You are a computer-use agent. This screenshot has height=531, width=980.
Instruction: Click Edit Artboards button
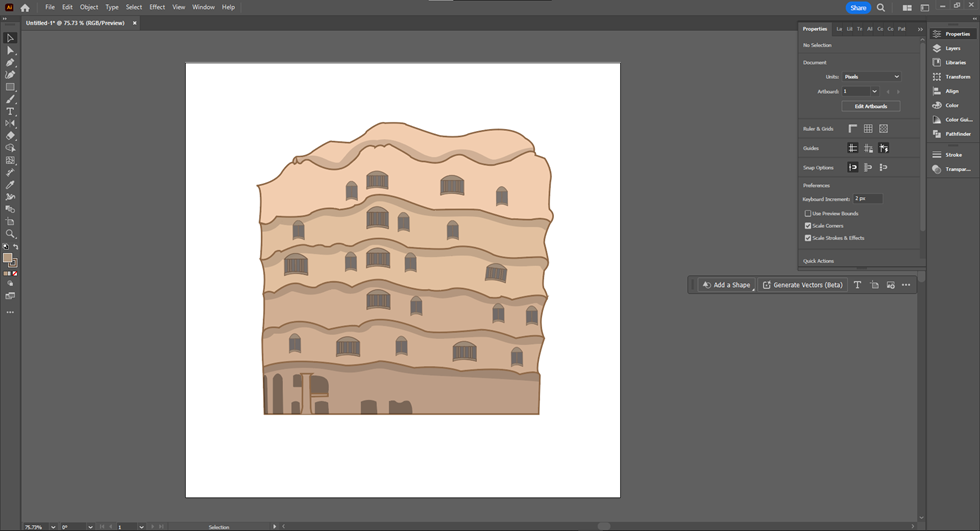(871, 106)
